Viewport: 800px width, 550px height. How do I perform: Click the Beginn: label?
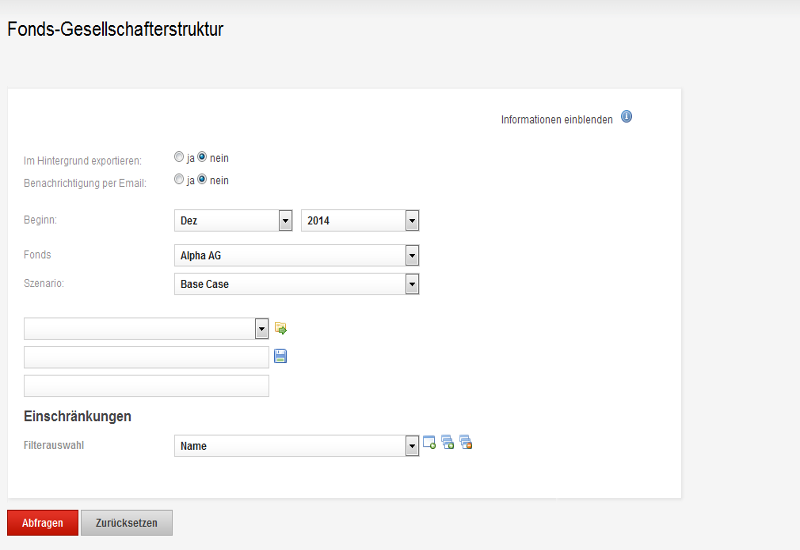coord(40,220)
